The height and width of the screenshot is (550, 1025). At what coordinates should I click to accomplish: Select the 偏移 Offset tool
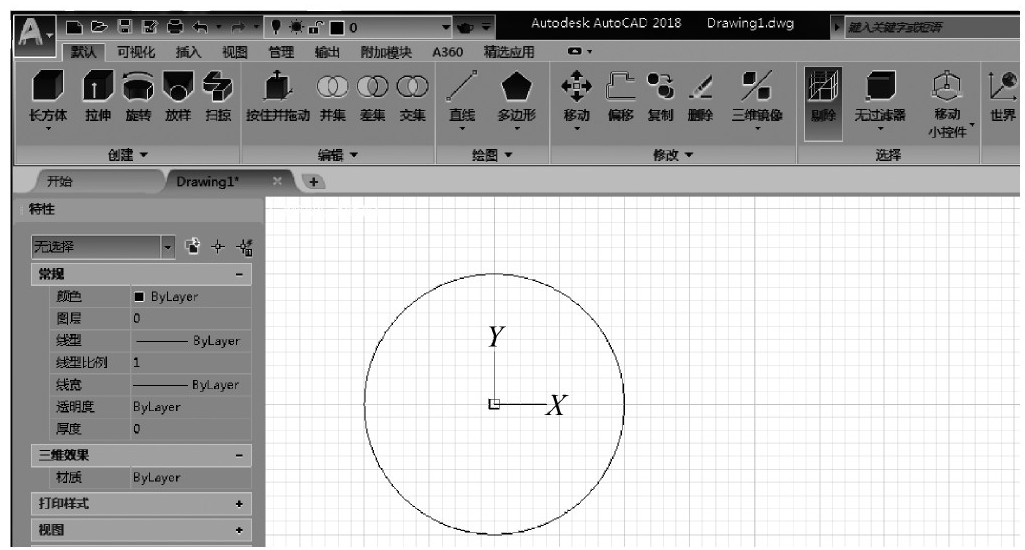(x=620, y=97)
